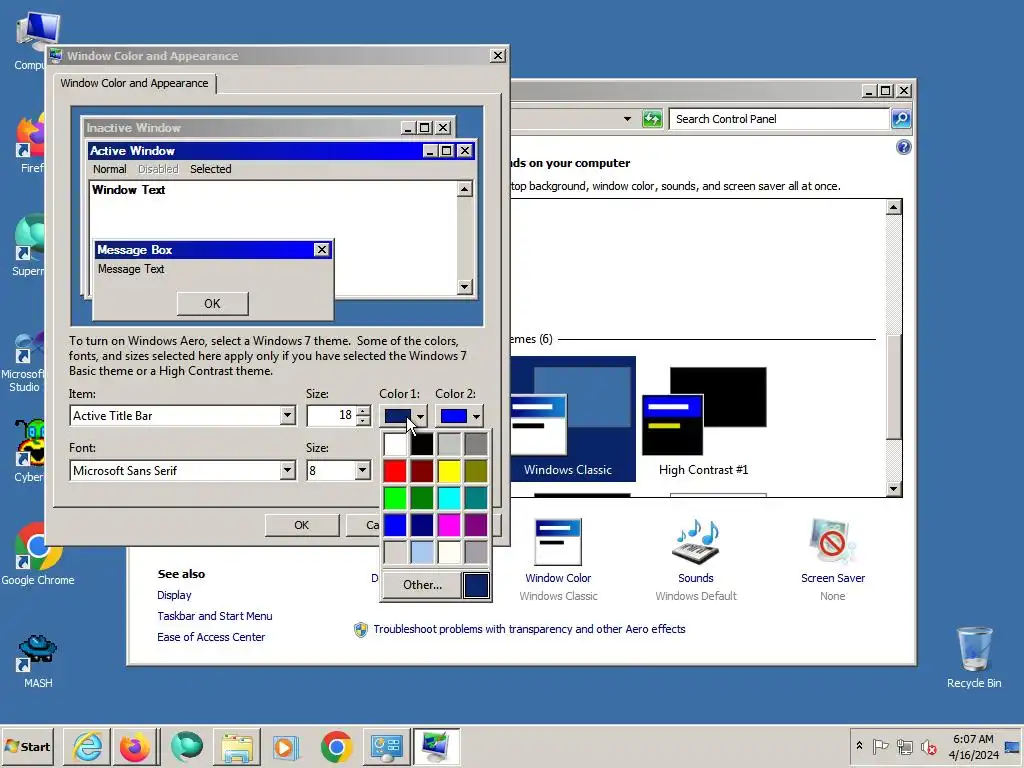Image resolution: width=1024 pixels, height=768 pixels.
Task: Click OK in Window Color and Appearance
Action: (302, 525)
